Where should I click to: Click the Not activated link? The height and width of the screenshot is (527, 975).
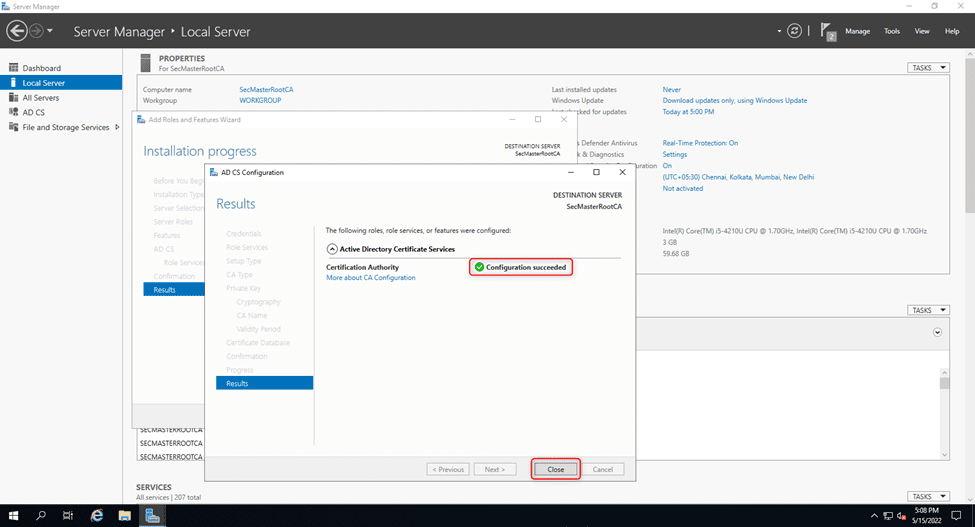coord(683,188)
